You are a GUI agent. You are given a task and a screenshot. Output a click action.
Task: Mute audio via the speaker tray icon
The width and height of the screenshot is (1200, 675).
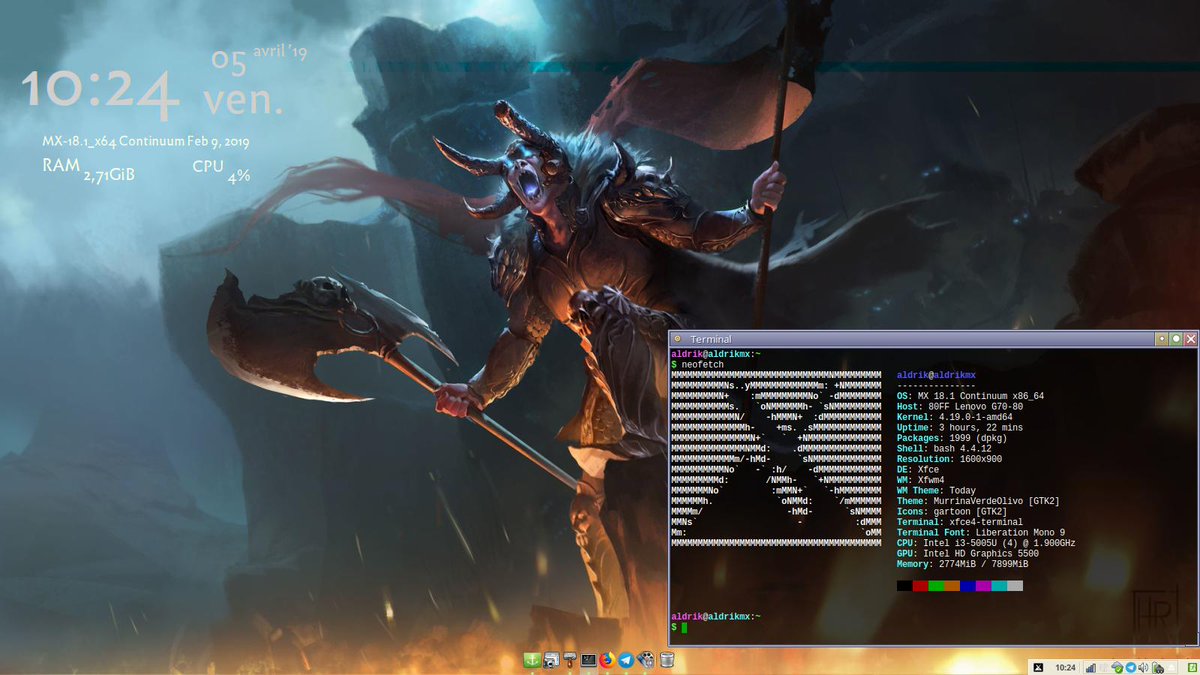tap(1143, 666)
